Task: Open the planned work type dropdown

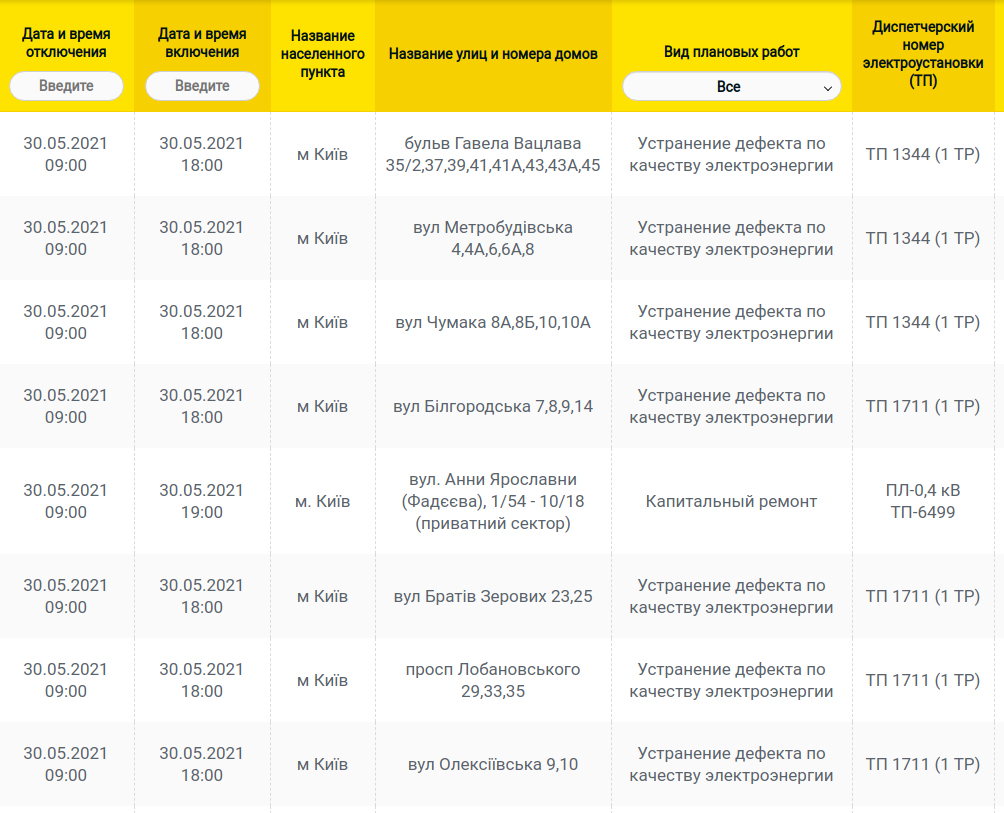Action: click(x=732, y=86)
